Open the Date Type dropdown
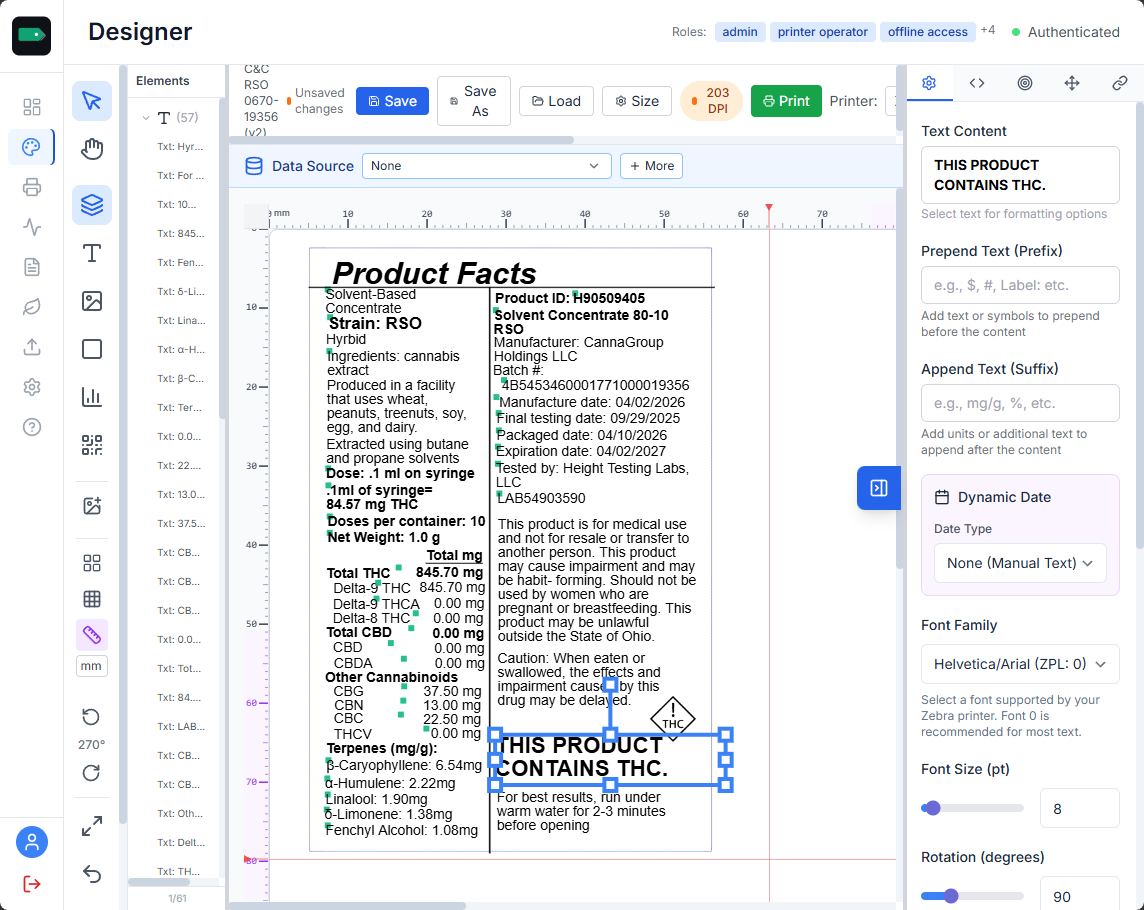 pos(1019,563)
